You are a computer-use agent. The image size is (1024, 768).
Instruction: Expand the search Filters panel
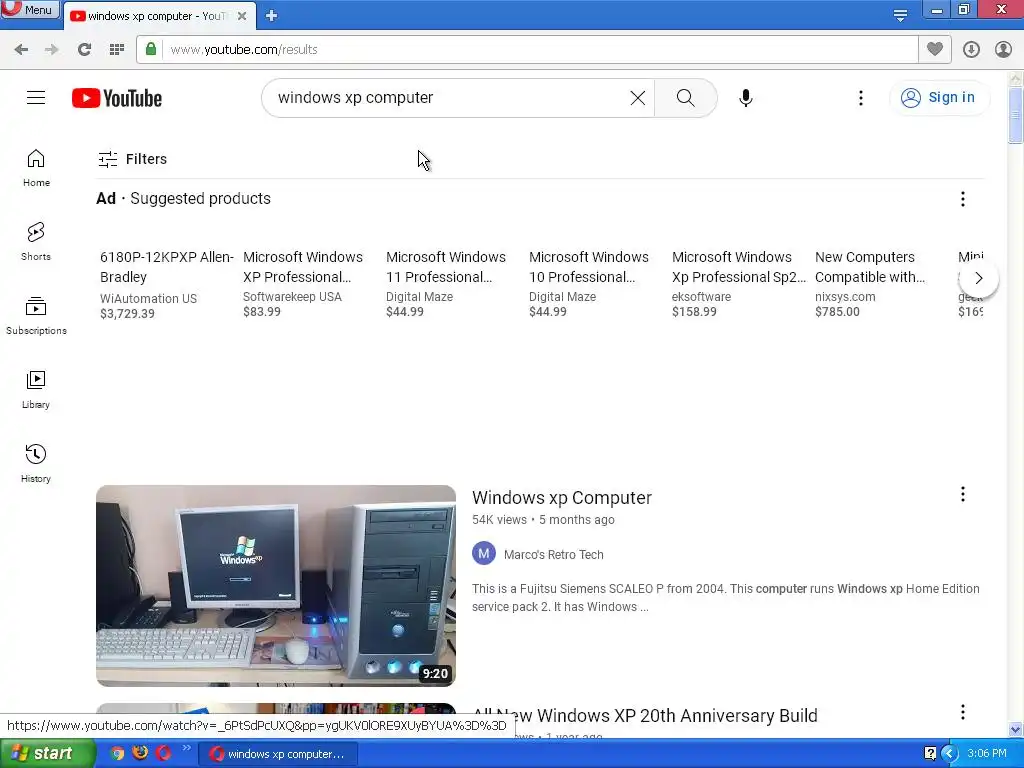(x=133, y=159)
